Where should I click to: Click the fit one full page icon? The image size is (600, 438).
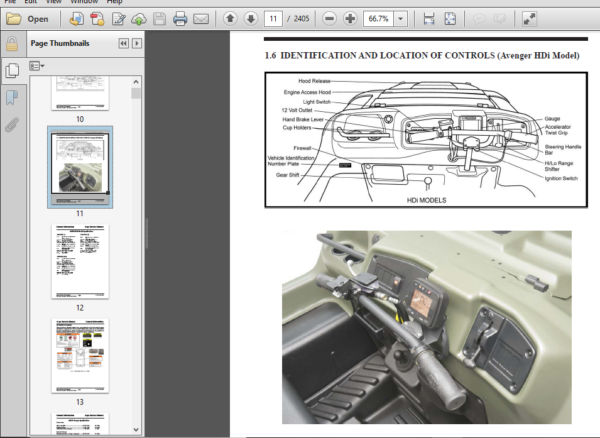click(x=450, y=18)
